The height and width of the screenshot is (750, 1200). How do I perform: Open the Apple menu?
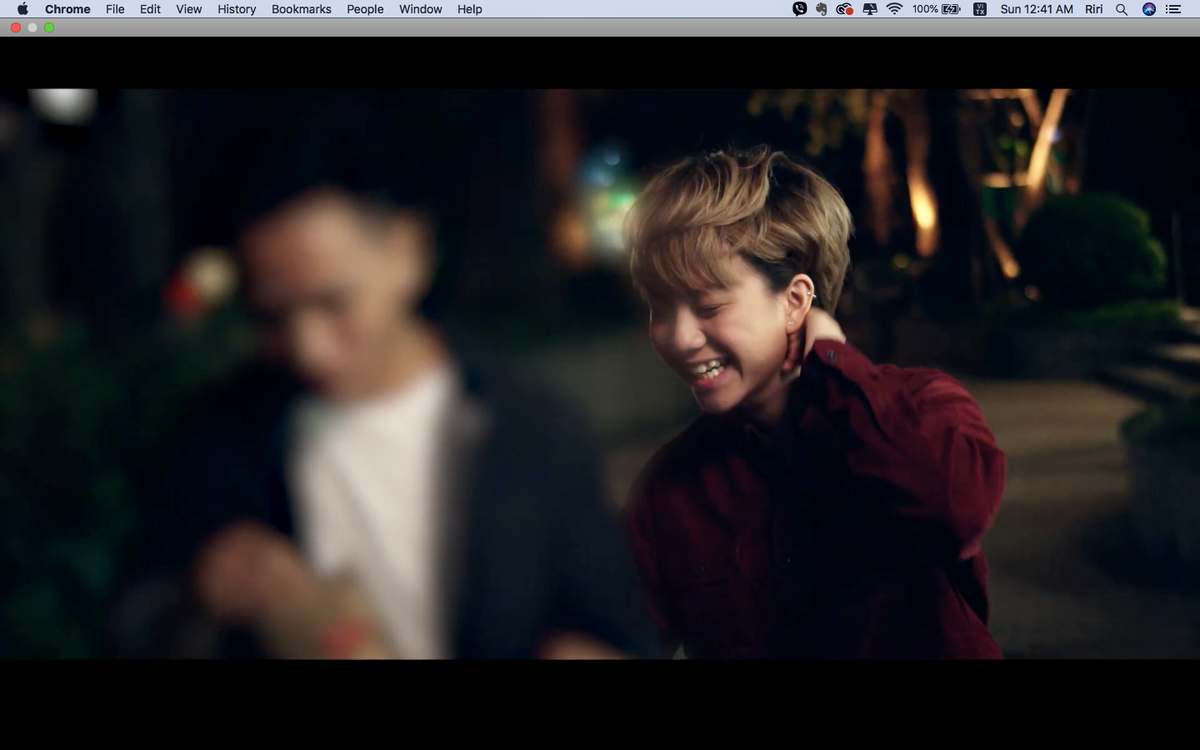[23, 9]
